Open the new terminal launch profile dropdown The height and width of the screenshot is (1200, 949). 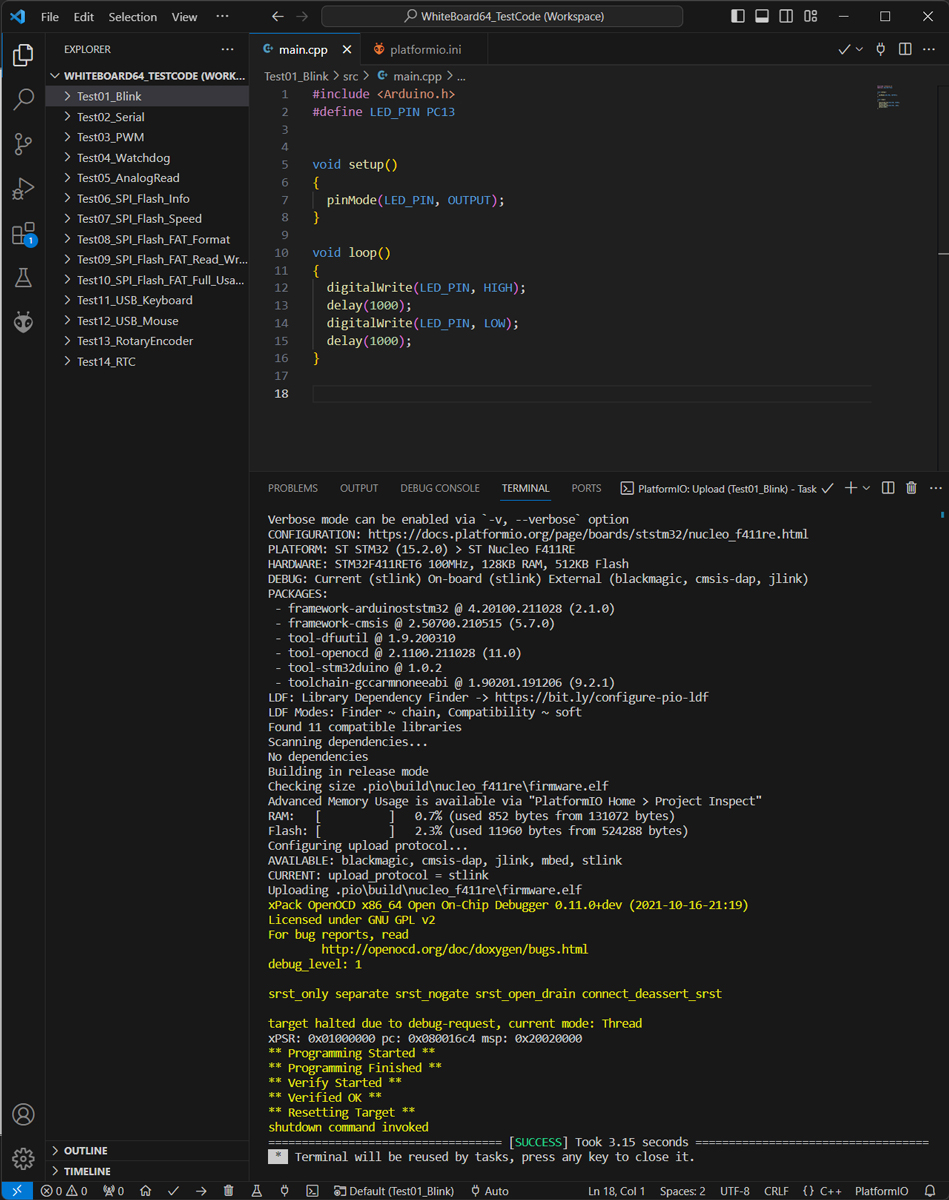click(866, 488)
